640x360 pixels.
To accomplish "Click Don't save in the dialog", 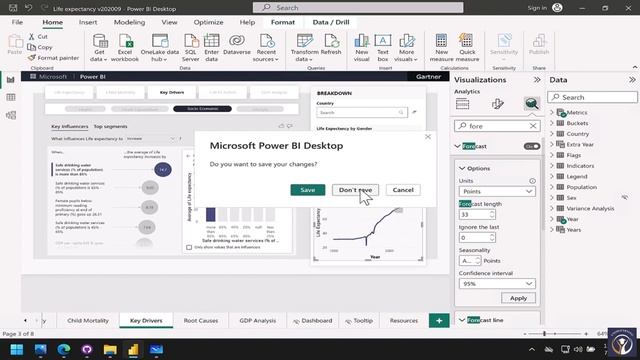I will pyautogui.click(x=355, y=190).
